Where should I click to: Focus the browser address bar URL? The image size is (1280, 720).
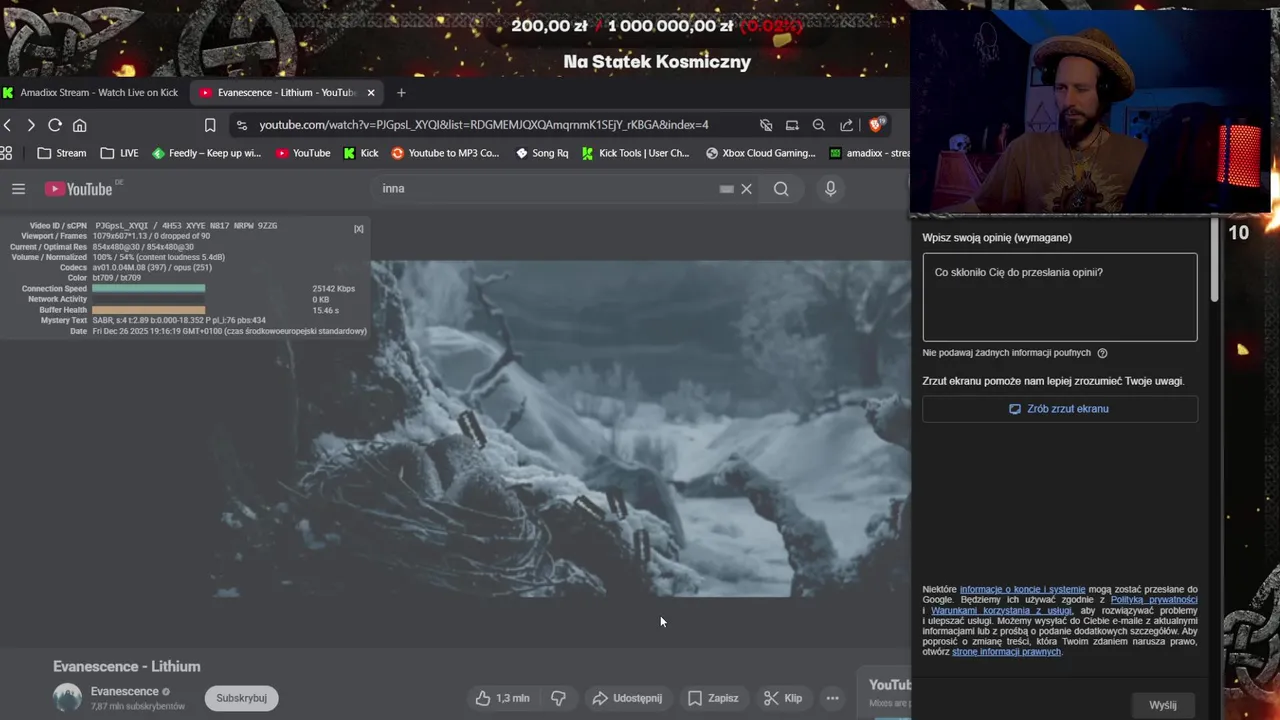point(484,125)
